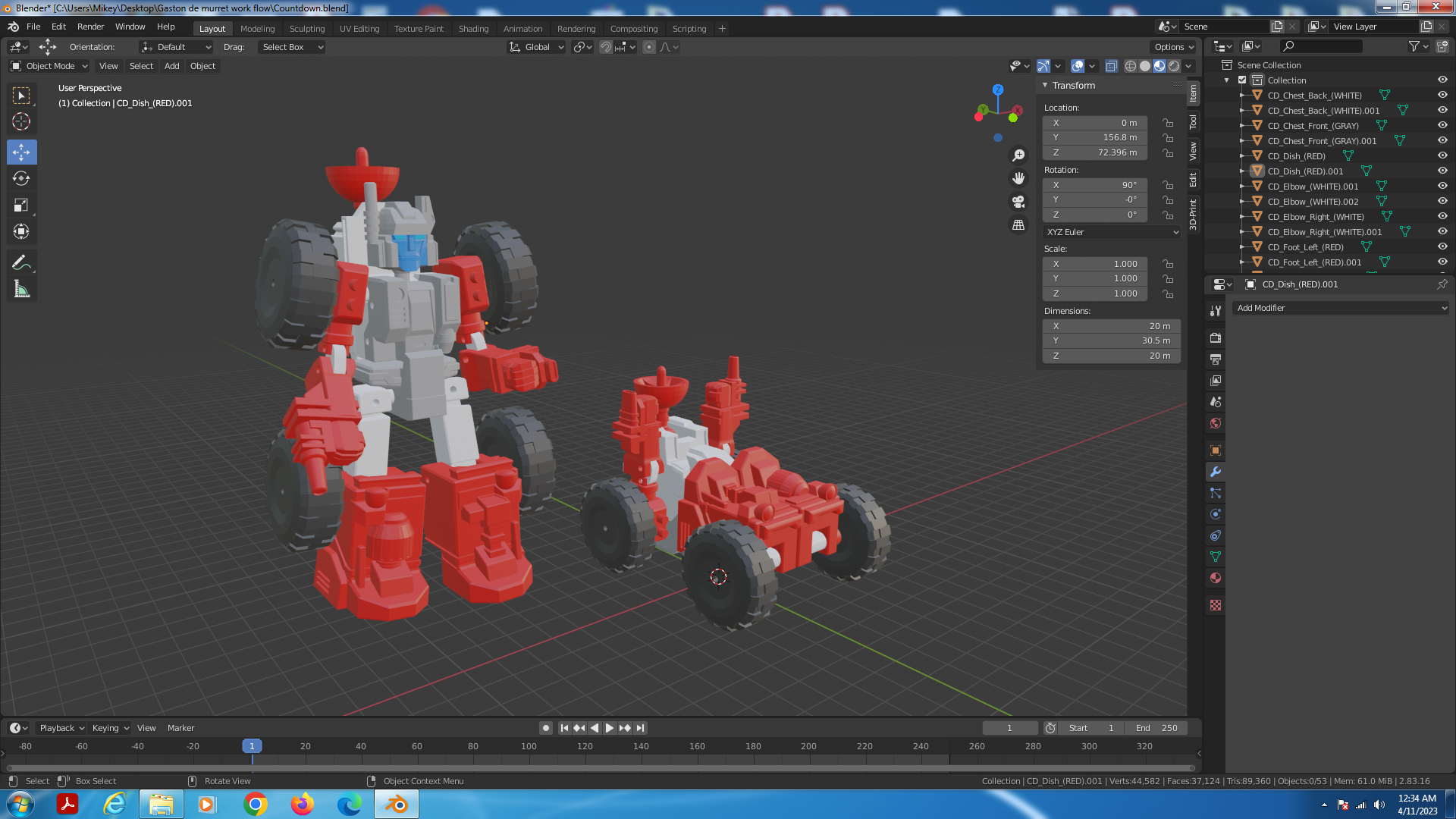1456x819 pixels.
Task: Open the Orientation Default dropdown
Action: click(176, 47)
